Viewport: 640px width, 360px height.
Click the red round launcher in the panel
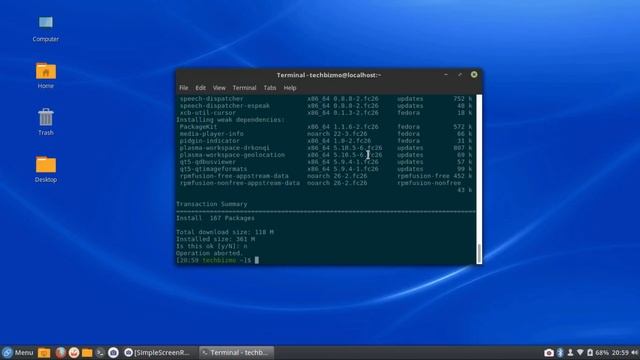tap(74, 353)
